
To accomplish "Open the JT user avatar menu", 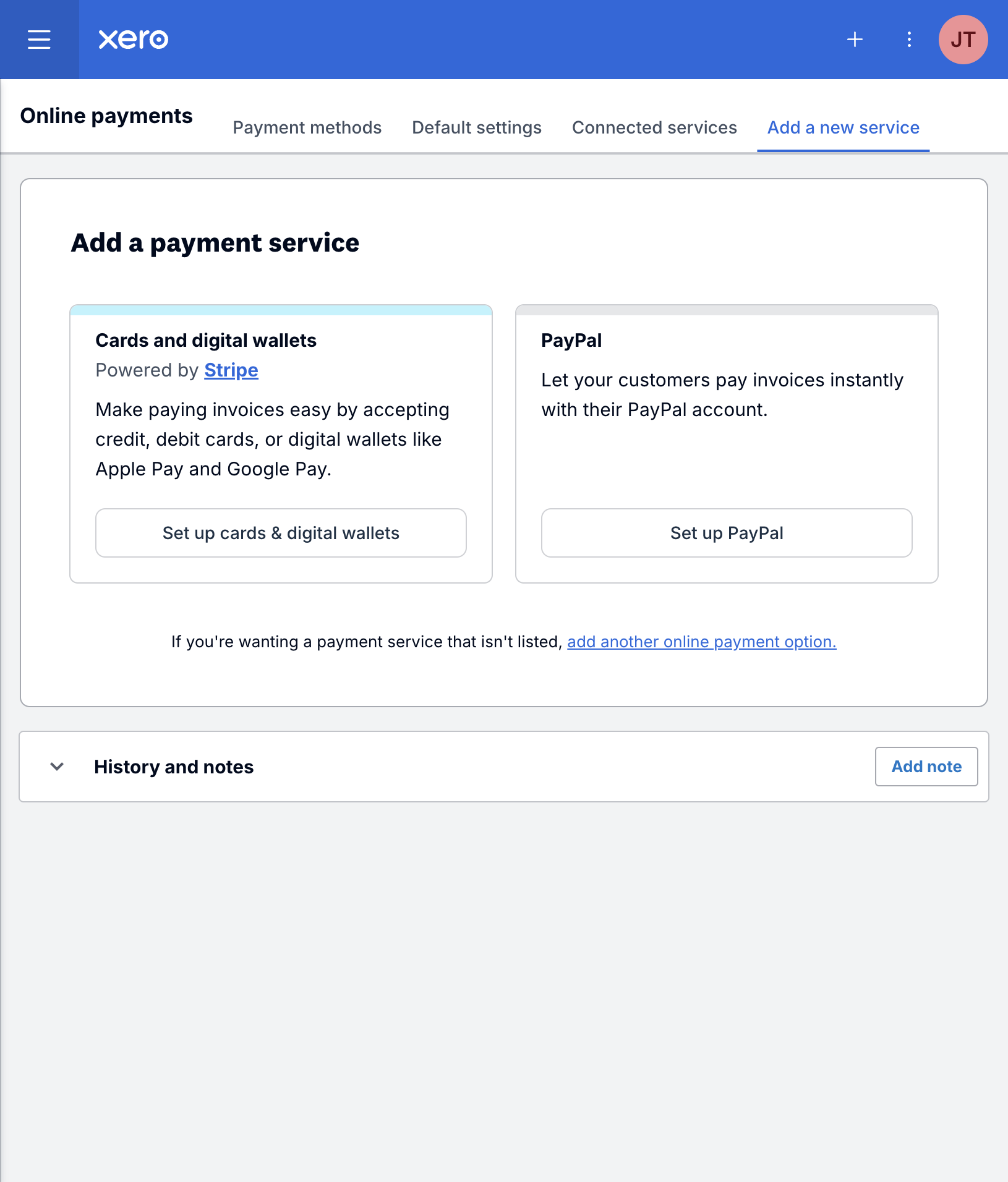I will coord(963,40).
